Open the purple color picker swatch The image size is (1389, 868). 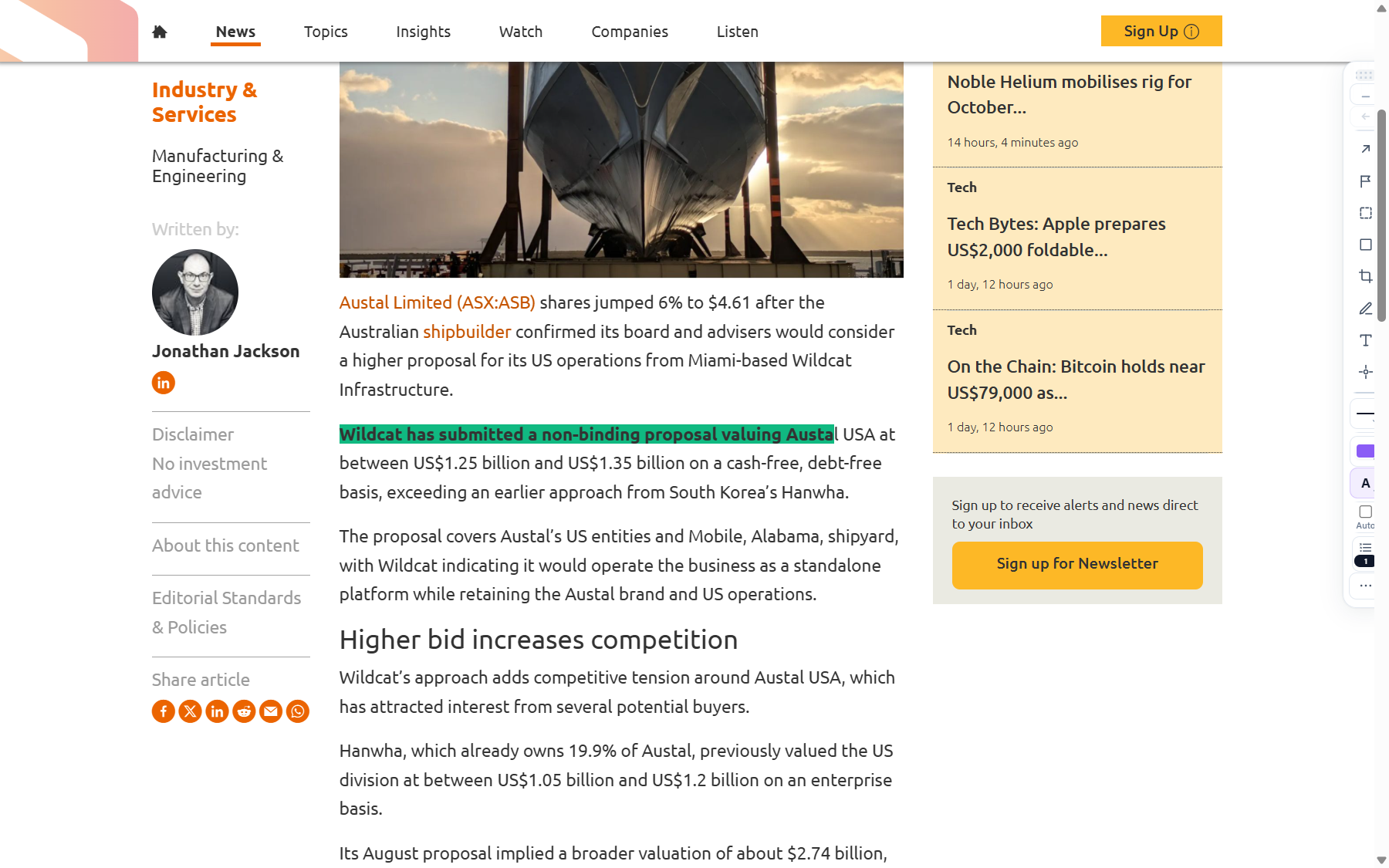1364,451
